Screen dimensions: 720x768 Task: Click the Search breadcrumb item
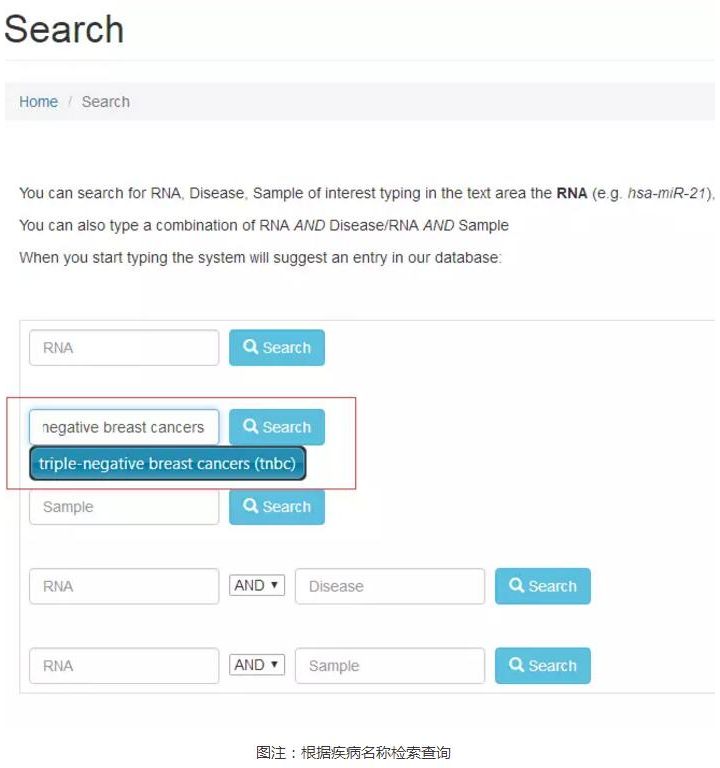coord(106,102)
